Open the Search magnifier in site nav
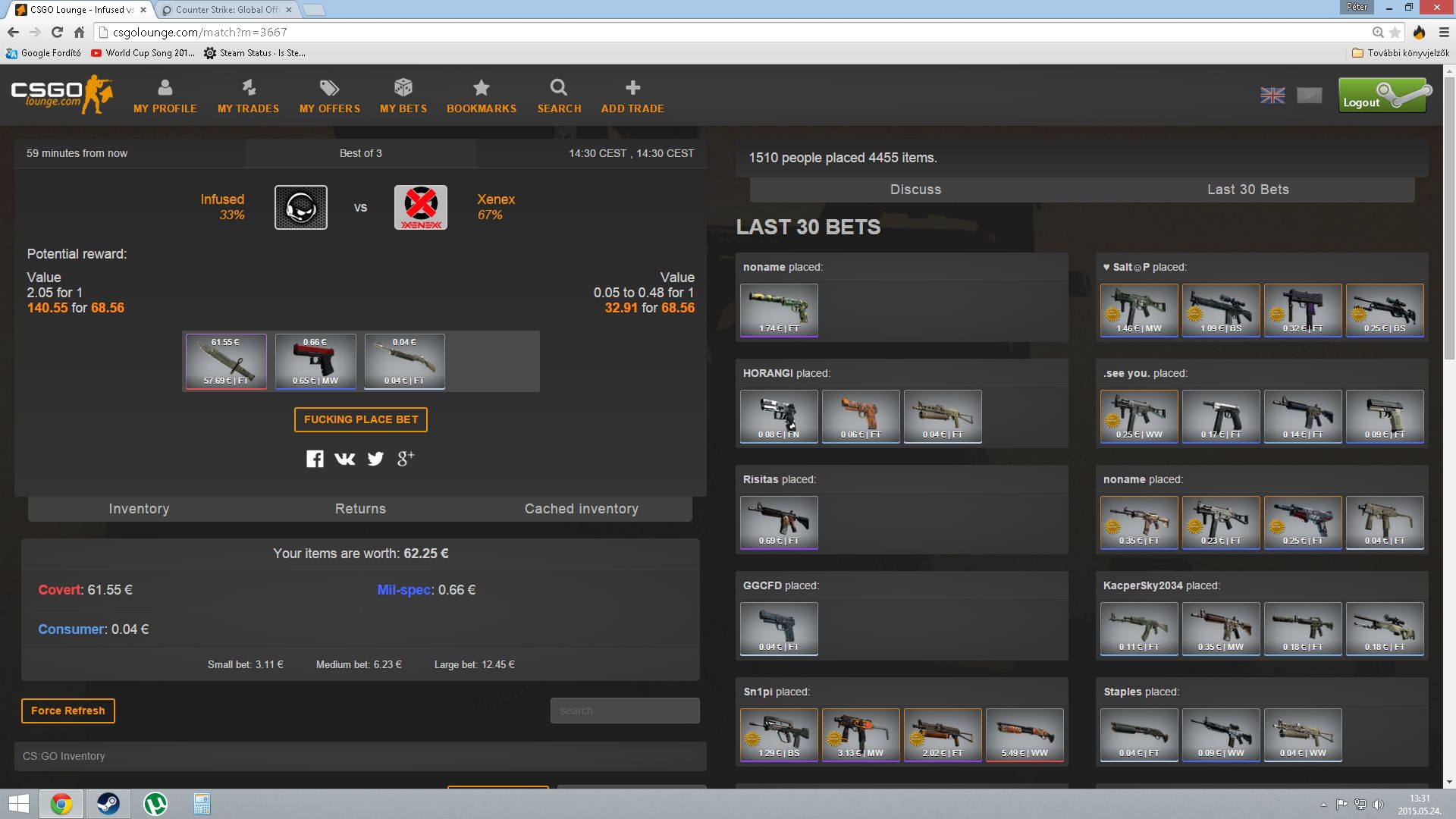 559,88
